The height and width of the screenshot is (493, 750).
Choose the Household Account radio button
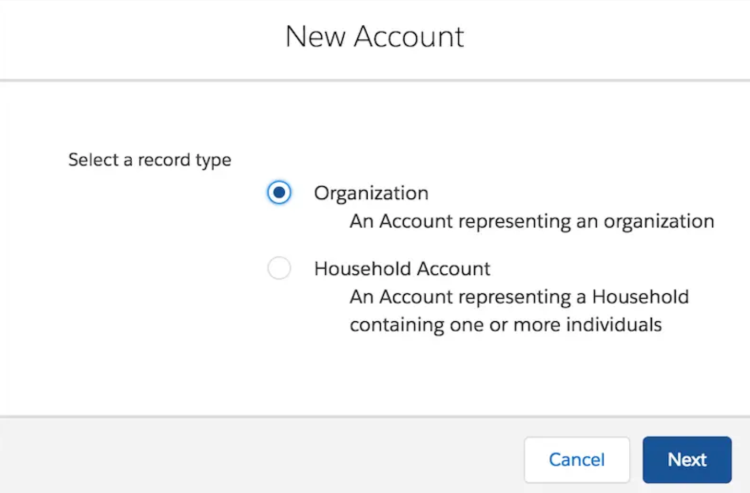(x=279, y=268)
